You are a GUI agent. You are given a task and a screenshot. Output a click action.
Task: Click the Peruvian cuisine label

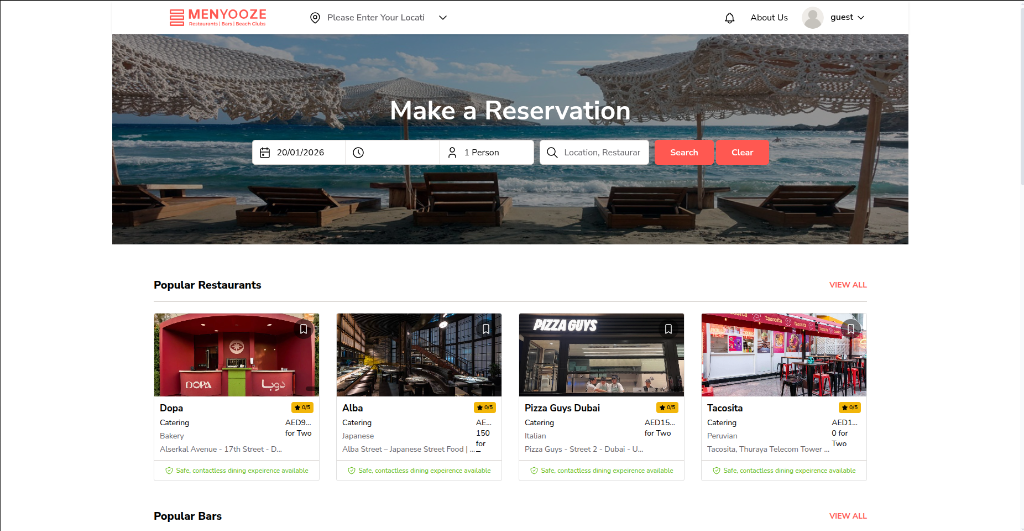pos(722,436)
